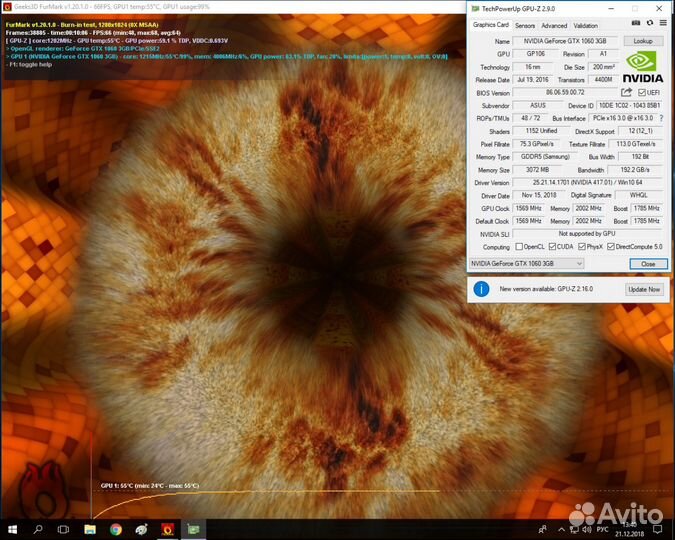
Task: Open taskbar Search magnifier
Action: pos(38,529)
